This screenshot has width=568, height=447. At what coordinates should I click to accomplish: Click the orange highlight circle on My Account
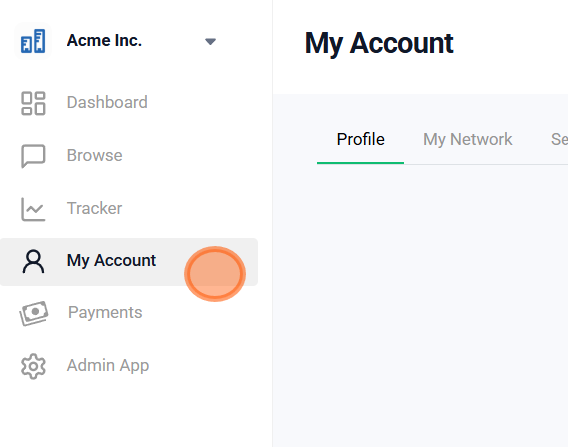point(215,274)
